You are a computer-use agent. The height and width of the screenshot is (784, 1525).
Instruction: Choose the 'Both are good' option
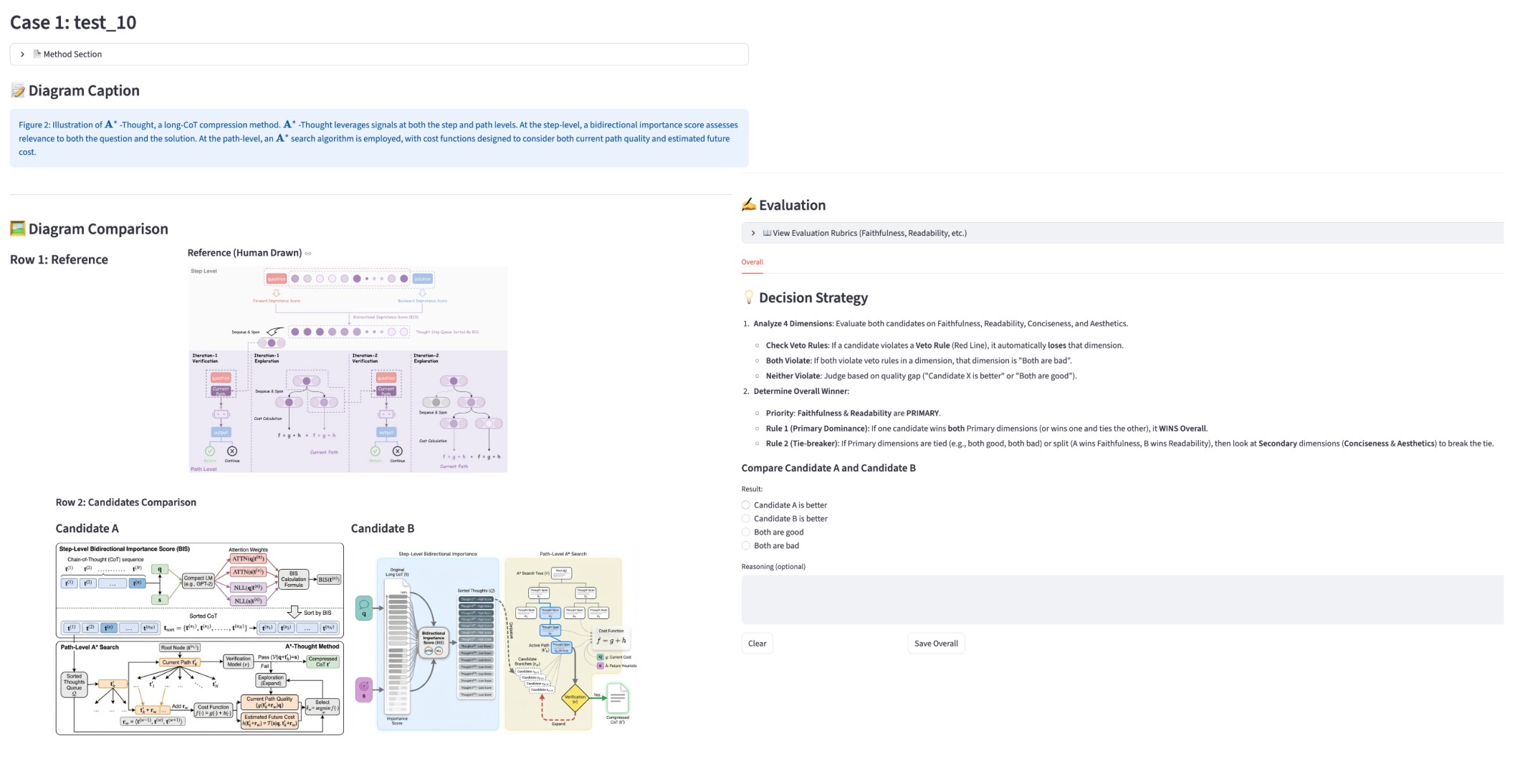pyautogui.click(x=773, y=532)
